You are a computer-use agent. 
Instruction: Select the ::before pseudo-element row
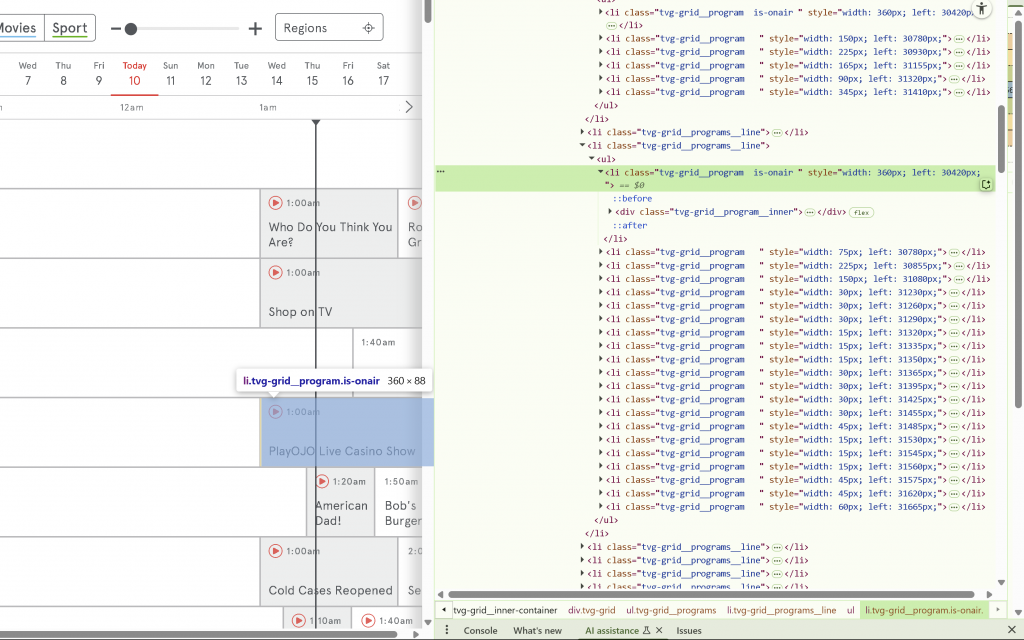pos(632,199)
